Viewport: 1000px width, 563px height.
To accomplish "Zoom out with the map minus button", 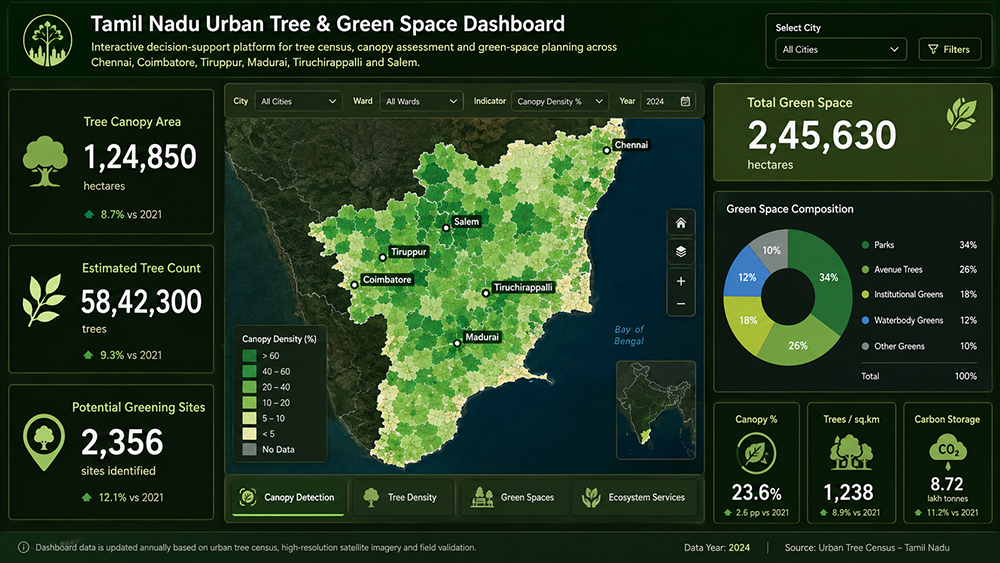I will coord(681,304).
